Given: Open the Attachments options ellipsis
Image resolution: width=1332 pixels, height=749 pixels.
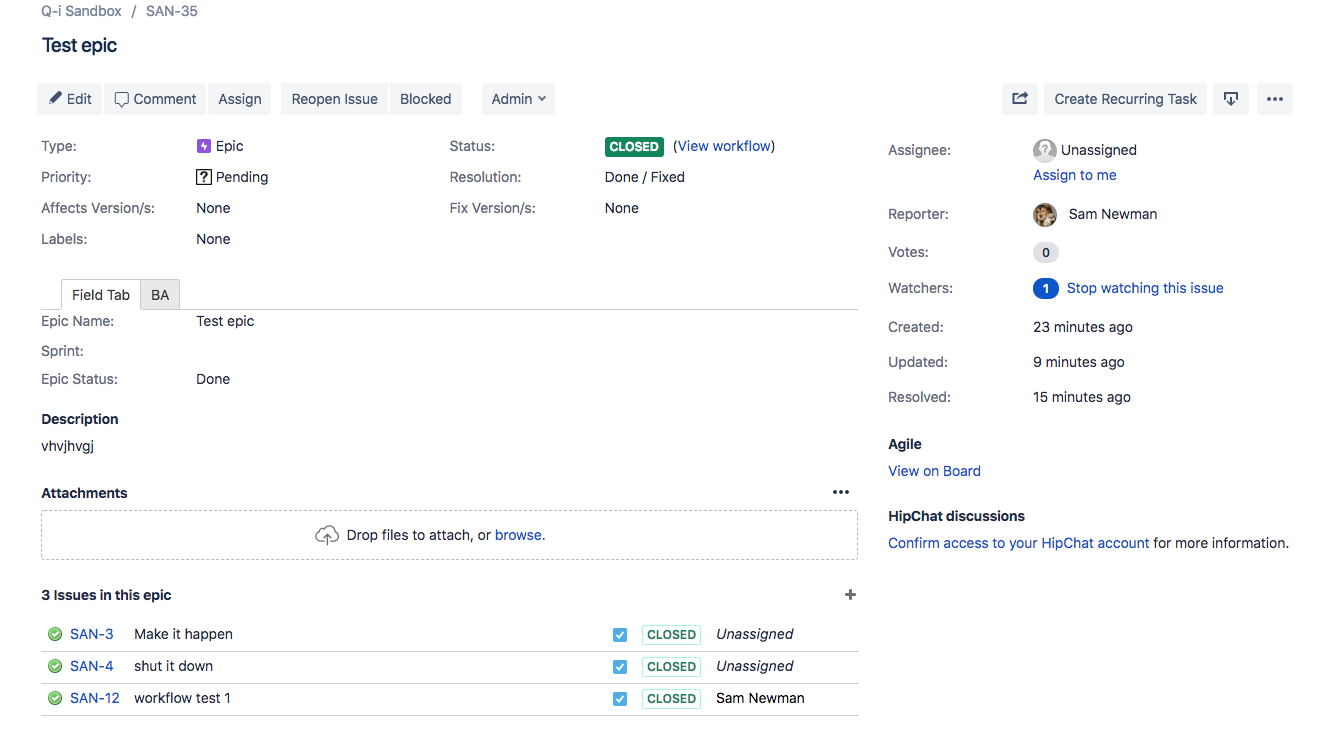Looking at the screenshot, I should pos(841,492).
